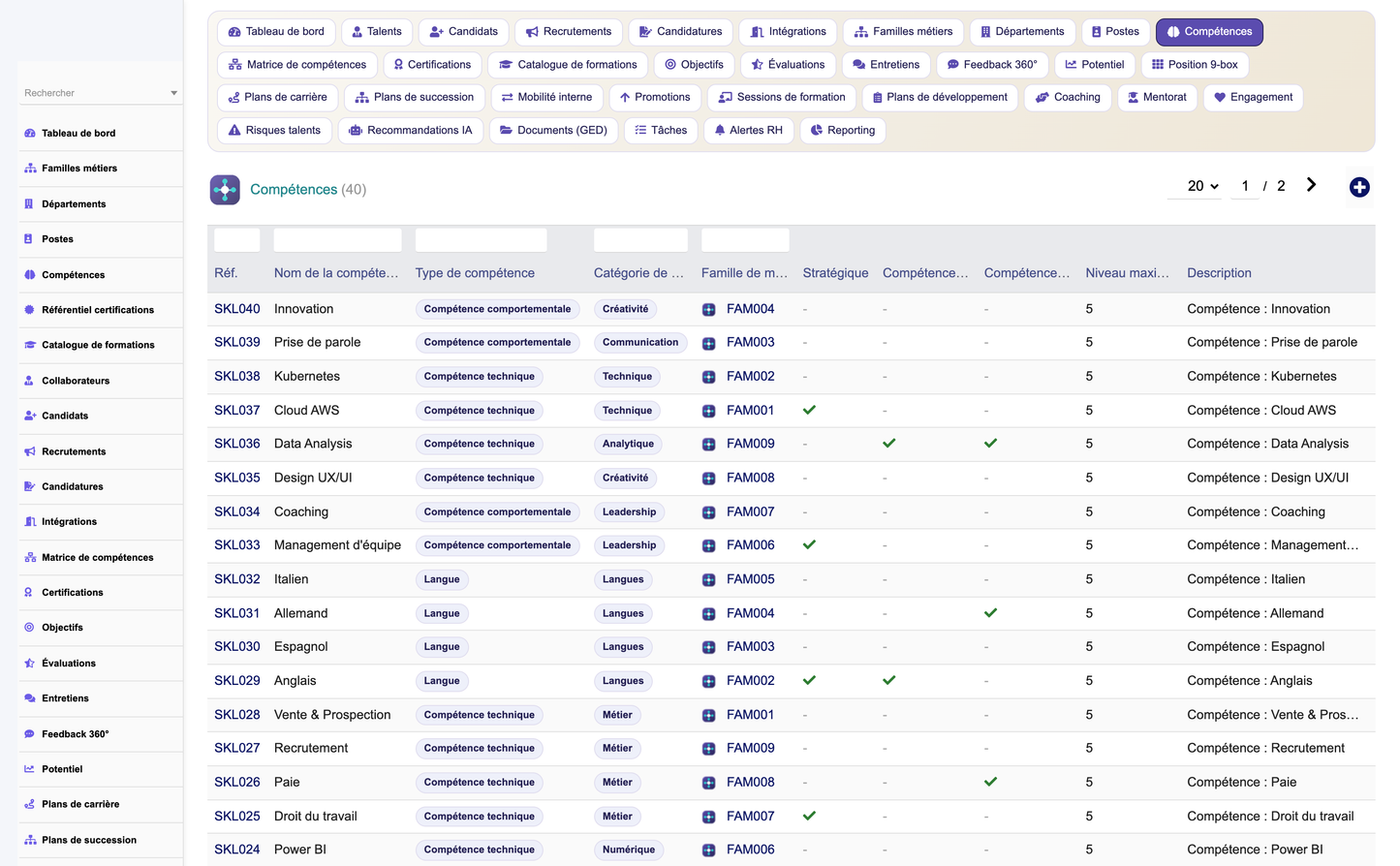The width and height of the screenshot is (1400, 866).
Task: Click the Nom de la compétence filter field
Action: point(338,240)
